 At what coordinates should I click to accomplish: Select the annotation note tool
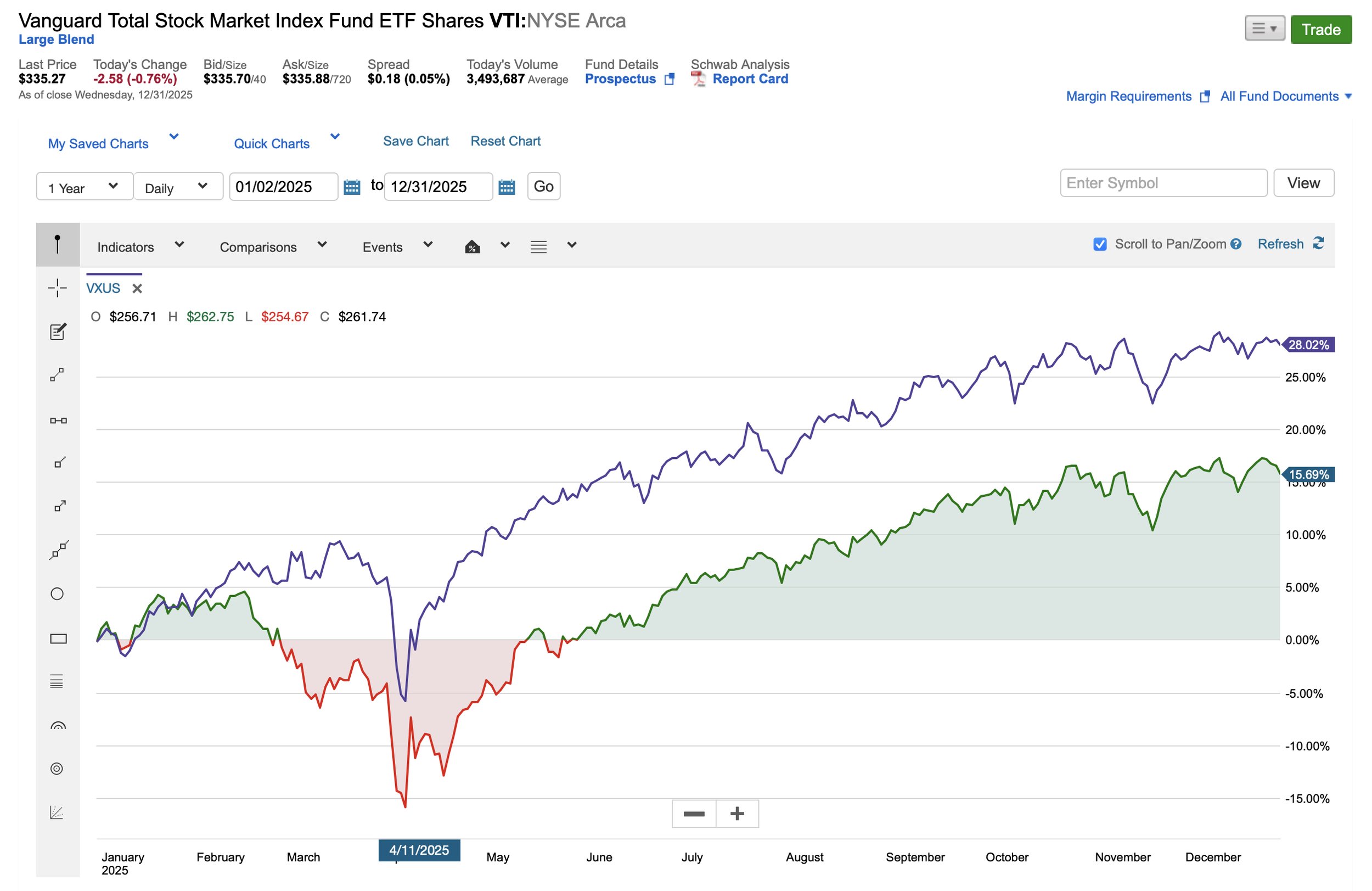57,332
